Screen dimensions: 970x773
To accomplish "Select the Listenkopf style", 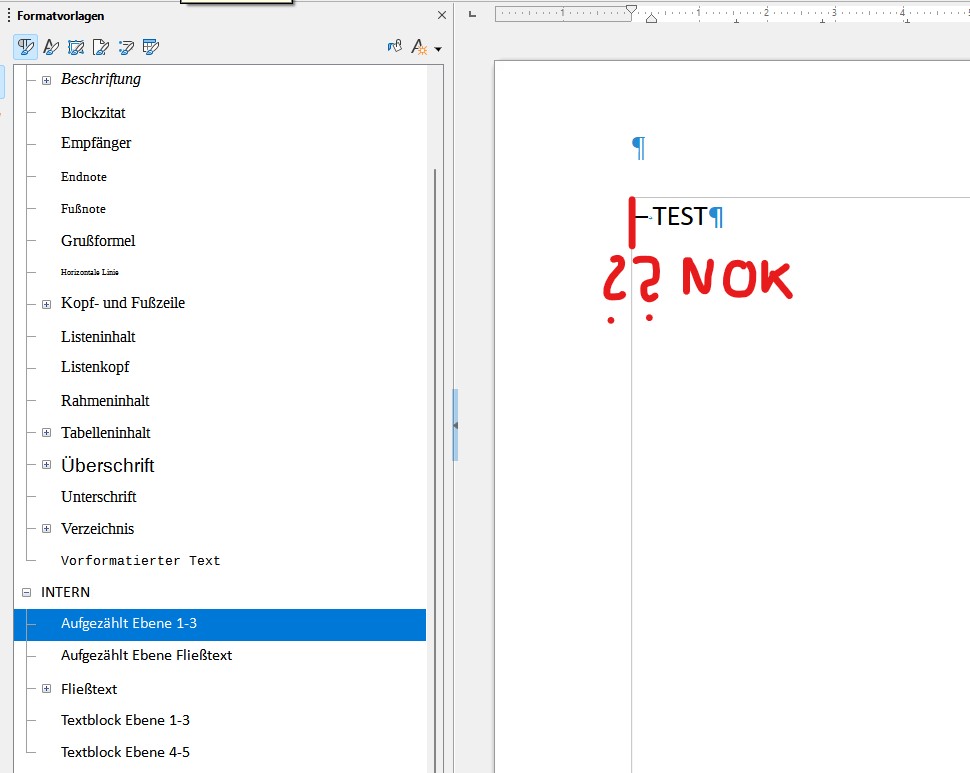I will pos(95,367).
